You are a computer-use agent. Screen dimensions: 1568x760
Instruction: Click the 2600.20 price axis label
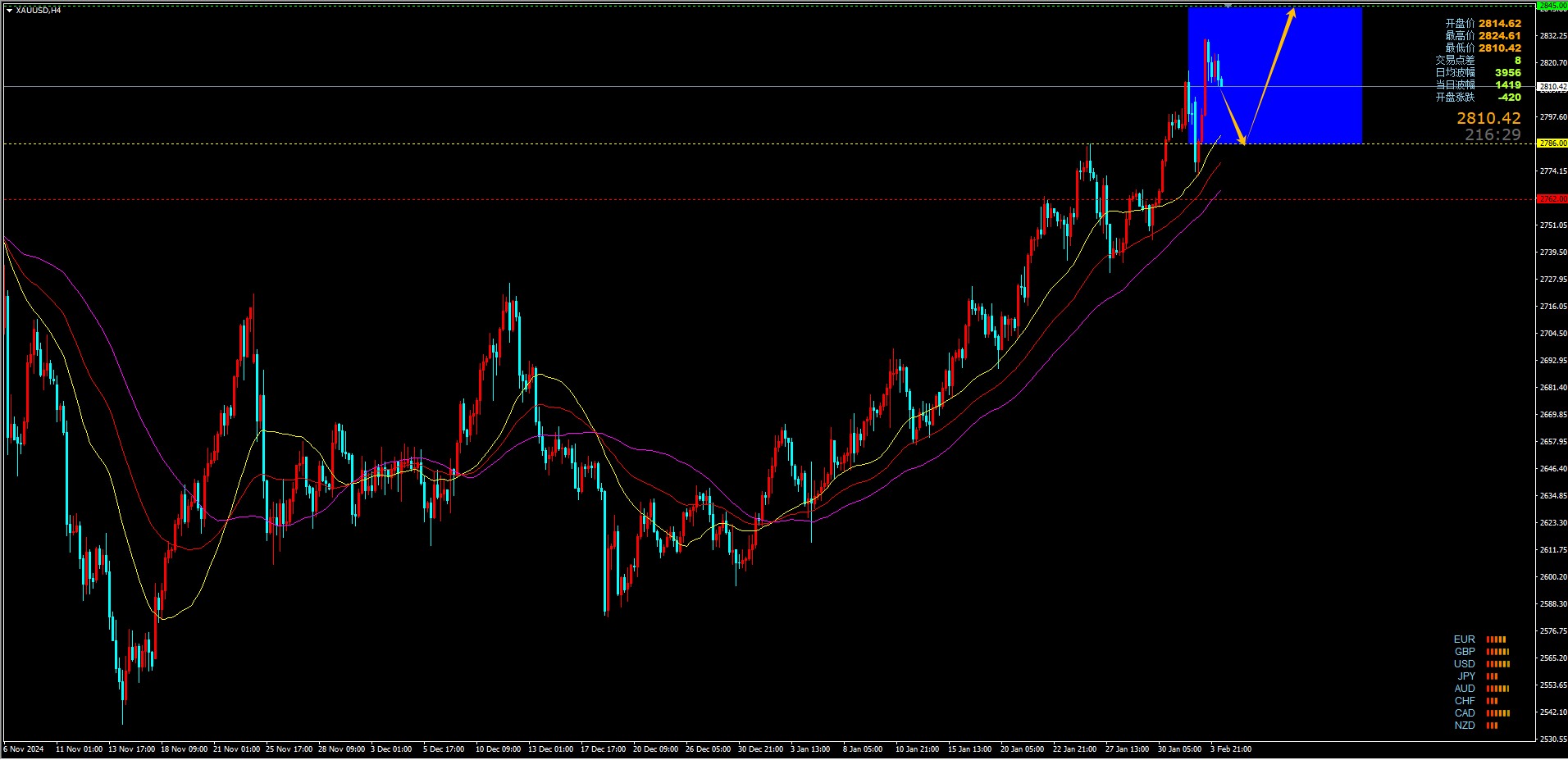[1553, 577]
